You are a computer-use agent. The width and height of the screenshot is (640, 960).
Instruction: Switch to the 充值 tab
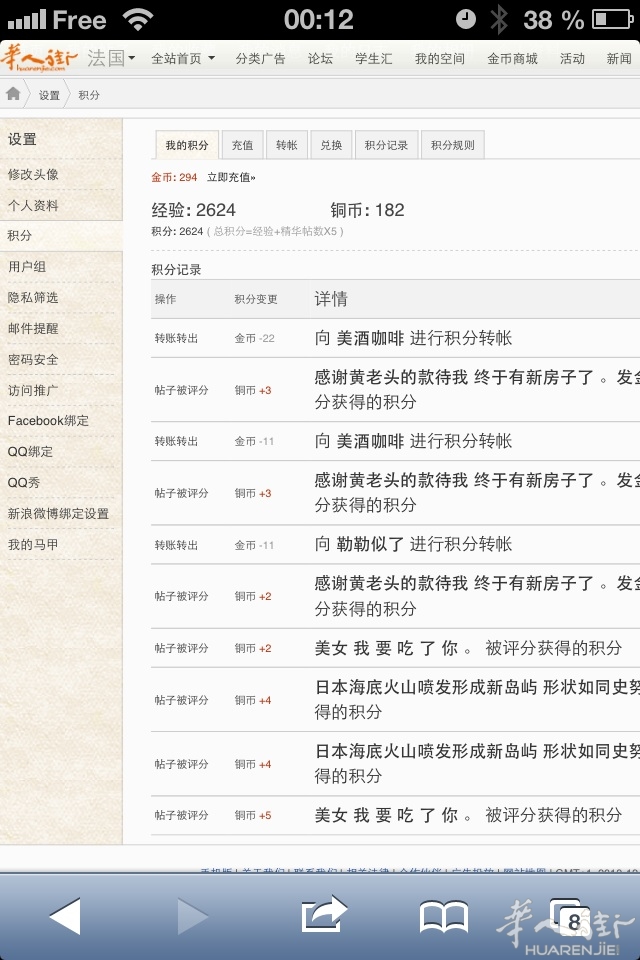[x=242, y=145]
